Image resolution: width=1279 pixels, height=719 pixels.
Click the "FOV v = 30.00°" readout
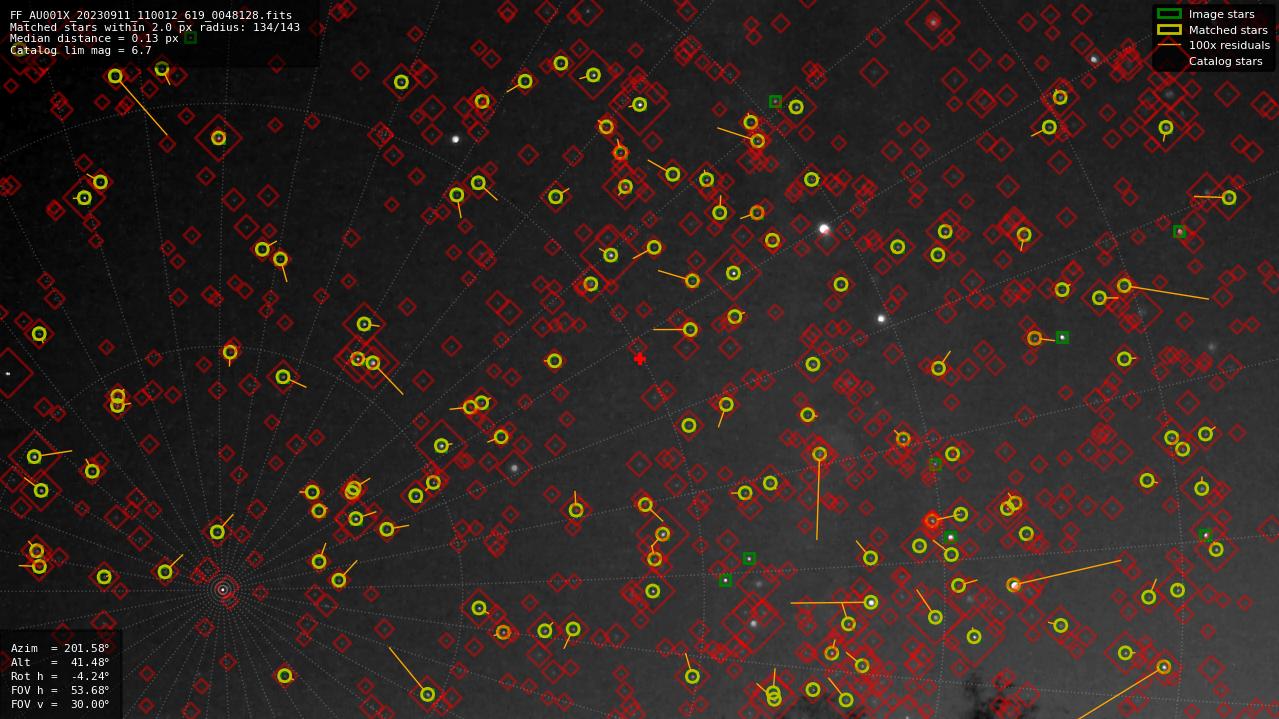[x=60, y=704]
